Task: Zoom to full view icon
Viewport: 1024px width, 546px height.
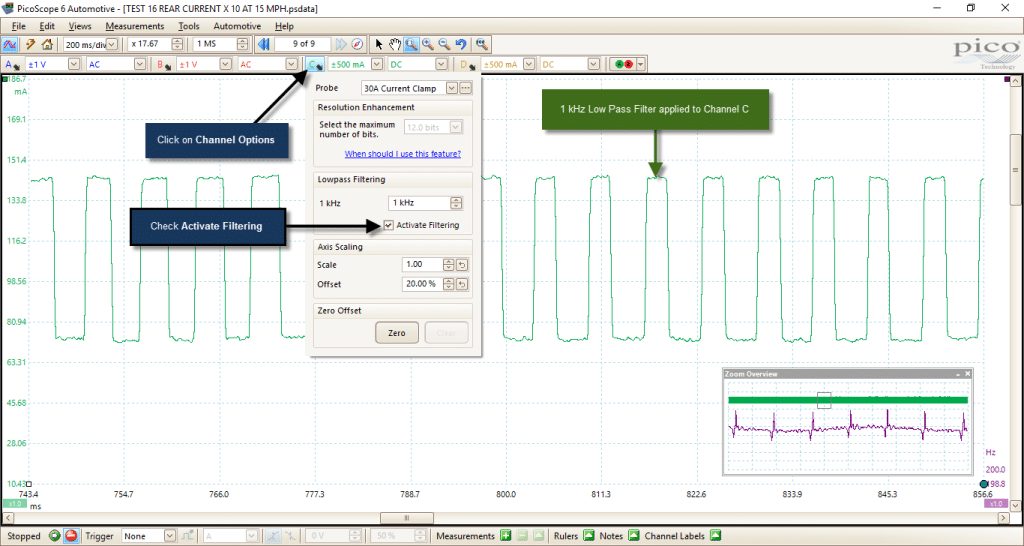Action: [481, 44]
